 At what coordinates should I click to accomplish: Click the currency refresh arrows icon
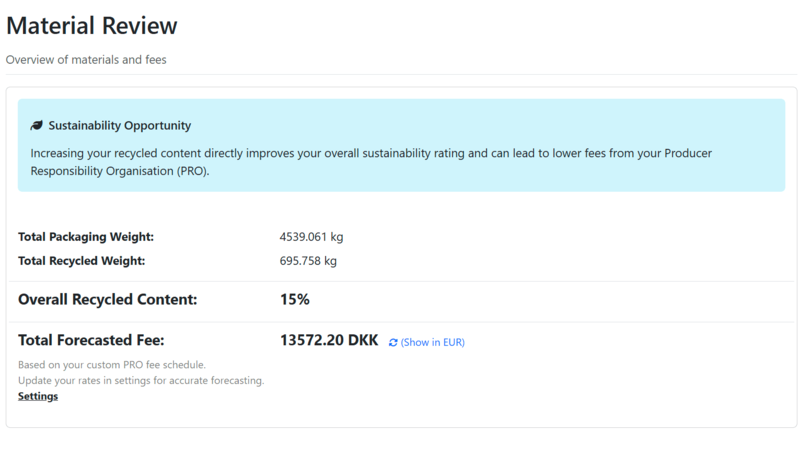pos(393,342)
